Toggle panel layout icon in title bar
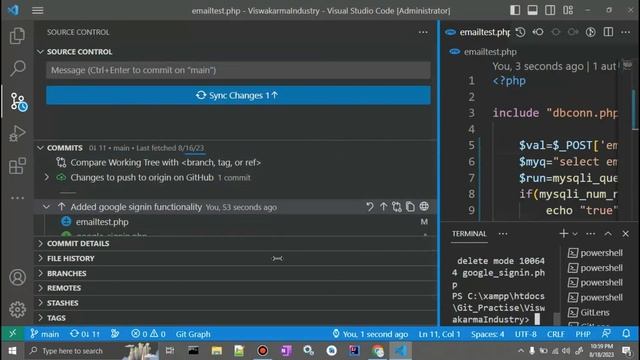This screenshot has width=640, height=360. [532, 10]
